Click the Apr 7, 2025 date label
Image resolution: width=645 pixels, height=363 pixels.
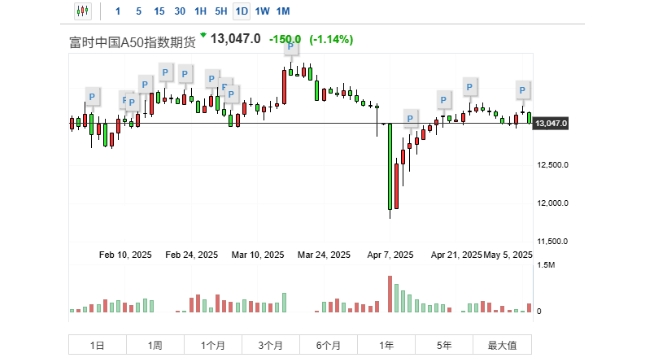click(x=390, y=255)
